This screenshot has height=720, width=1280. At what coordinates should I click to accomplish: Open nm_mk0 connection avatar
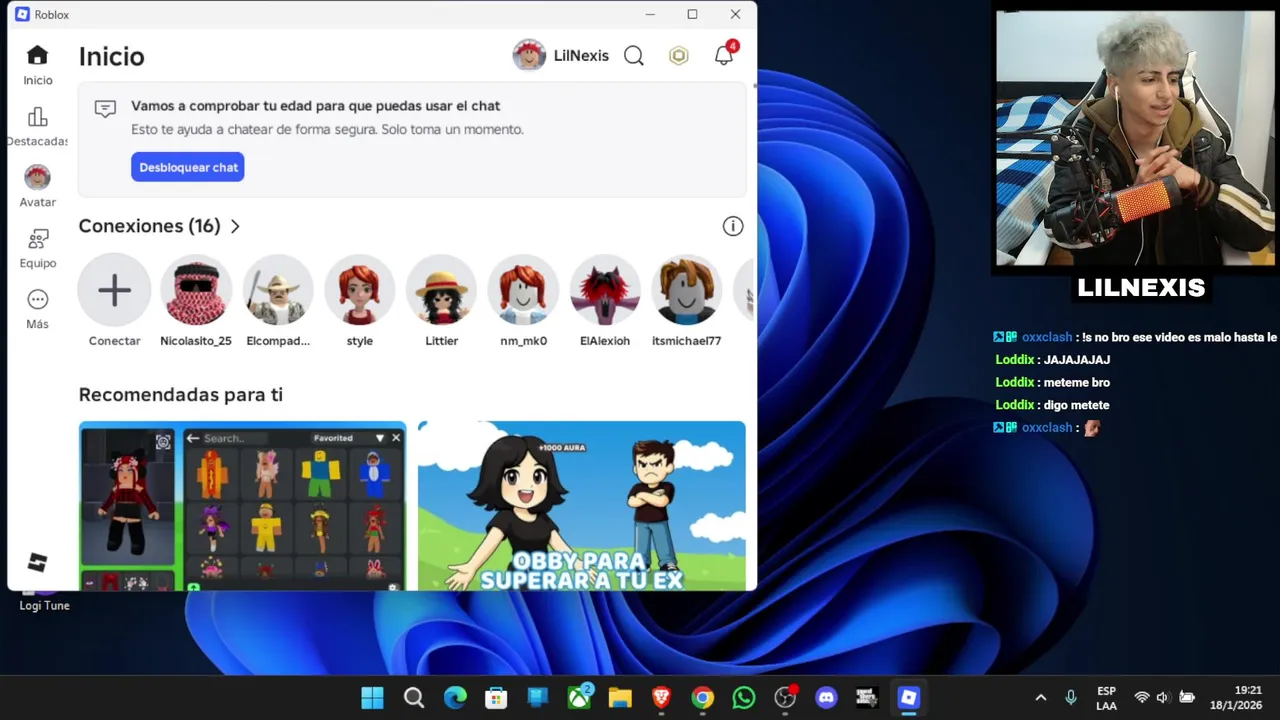click(524, 291)
